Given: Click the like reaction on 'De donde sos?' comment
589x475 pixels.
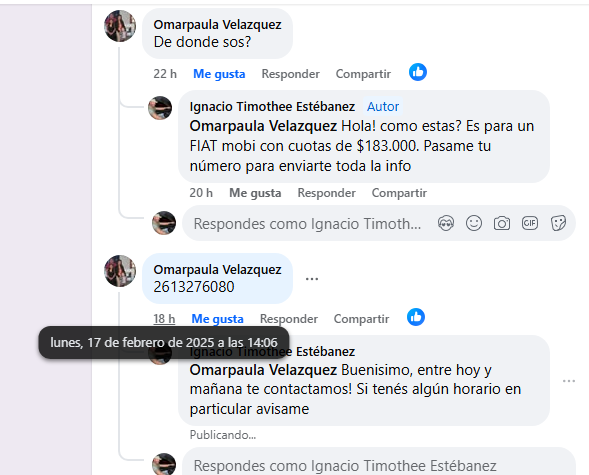Looking at the screenshot, I should (x=418, y=72).
